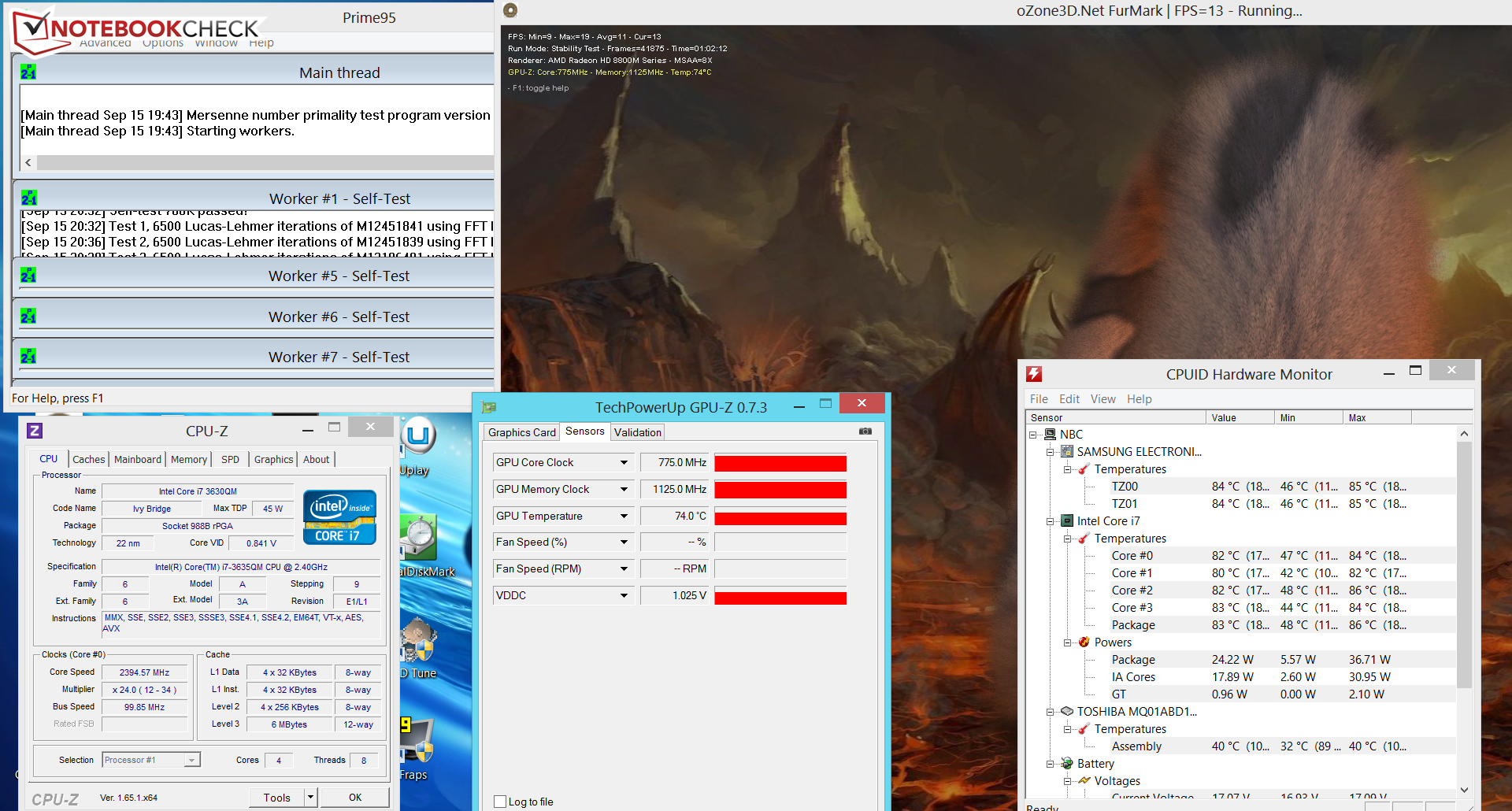Screen dimensions: 1512x811
Task: Open the Processor #1 selection dropdown in CPU-Z
Action: [x=191, y=760]
